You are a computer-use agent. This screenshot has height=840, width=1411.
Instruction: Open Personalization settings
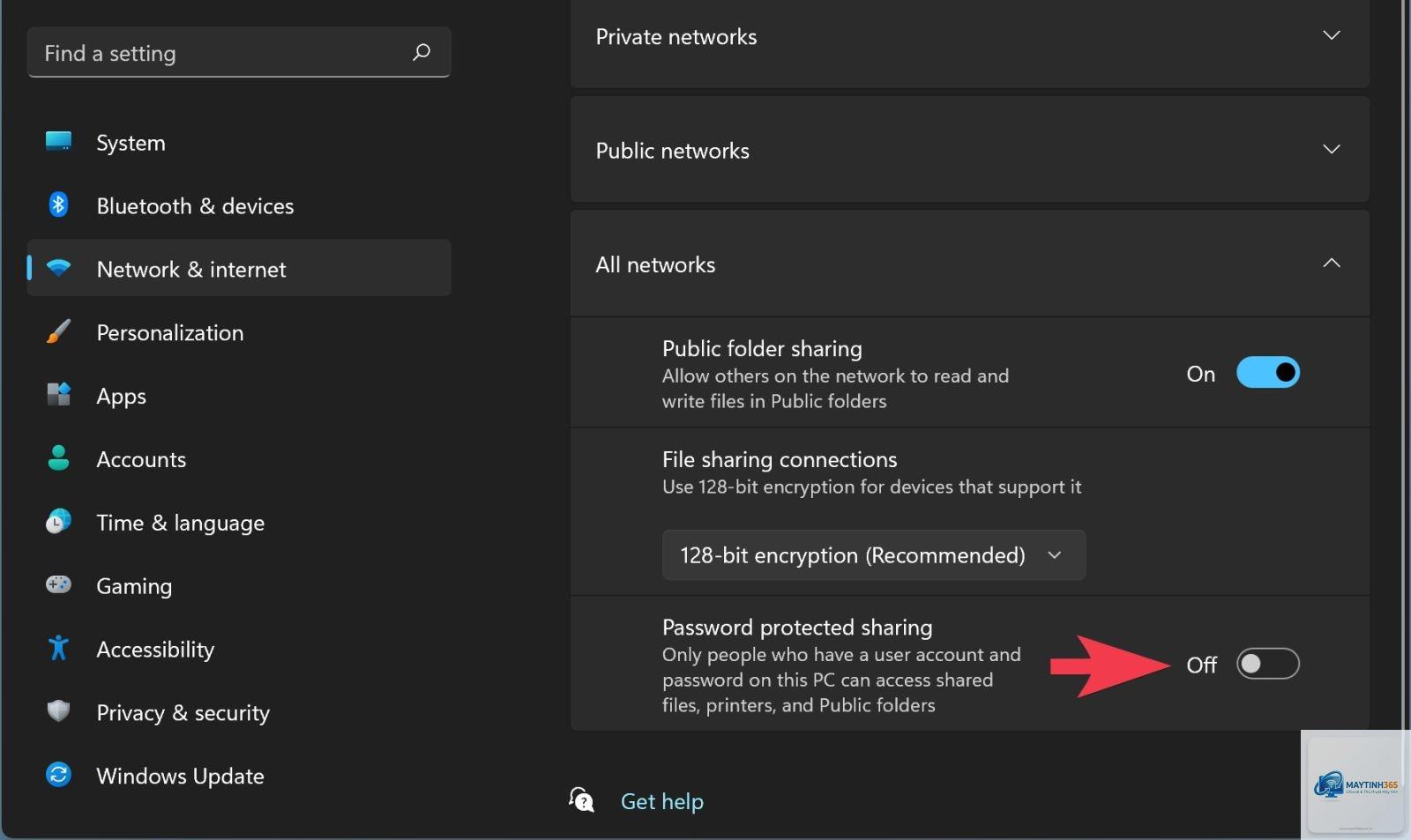(x=239, y=332)
